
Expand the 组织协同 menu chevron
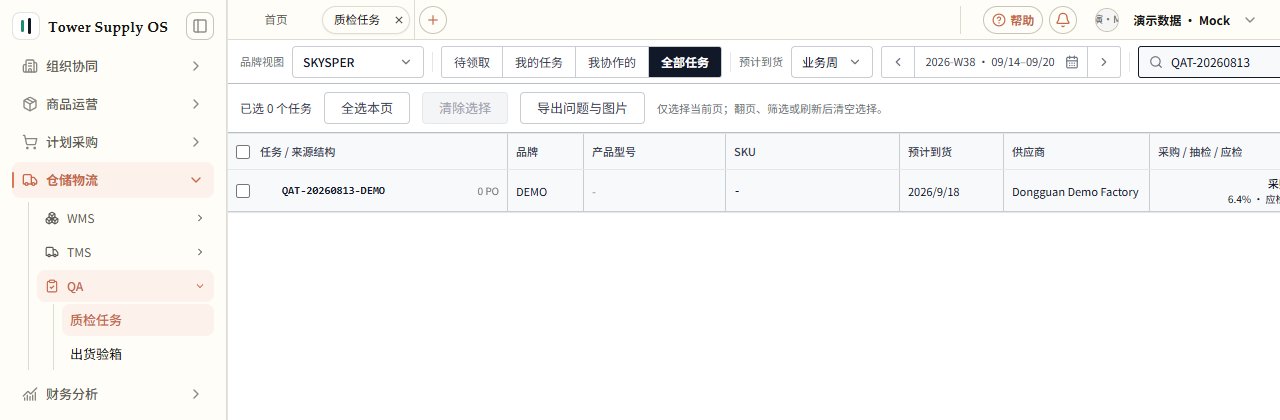point(196,66)
